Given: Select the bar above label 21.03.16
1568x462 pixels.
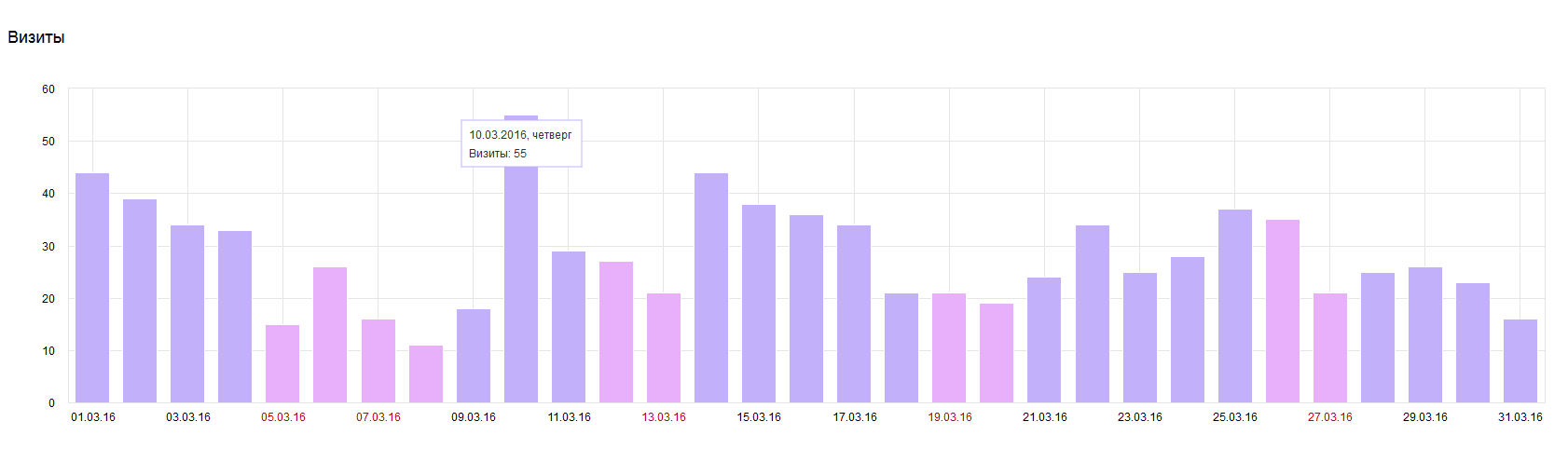Looking at the screenshot, I should [x=1044, y=340].
